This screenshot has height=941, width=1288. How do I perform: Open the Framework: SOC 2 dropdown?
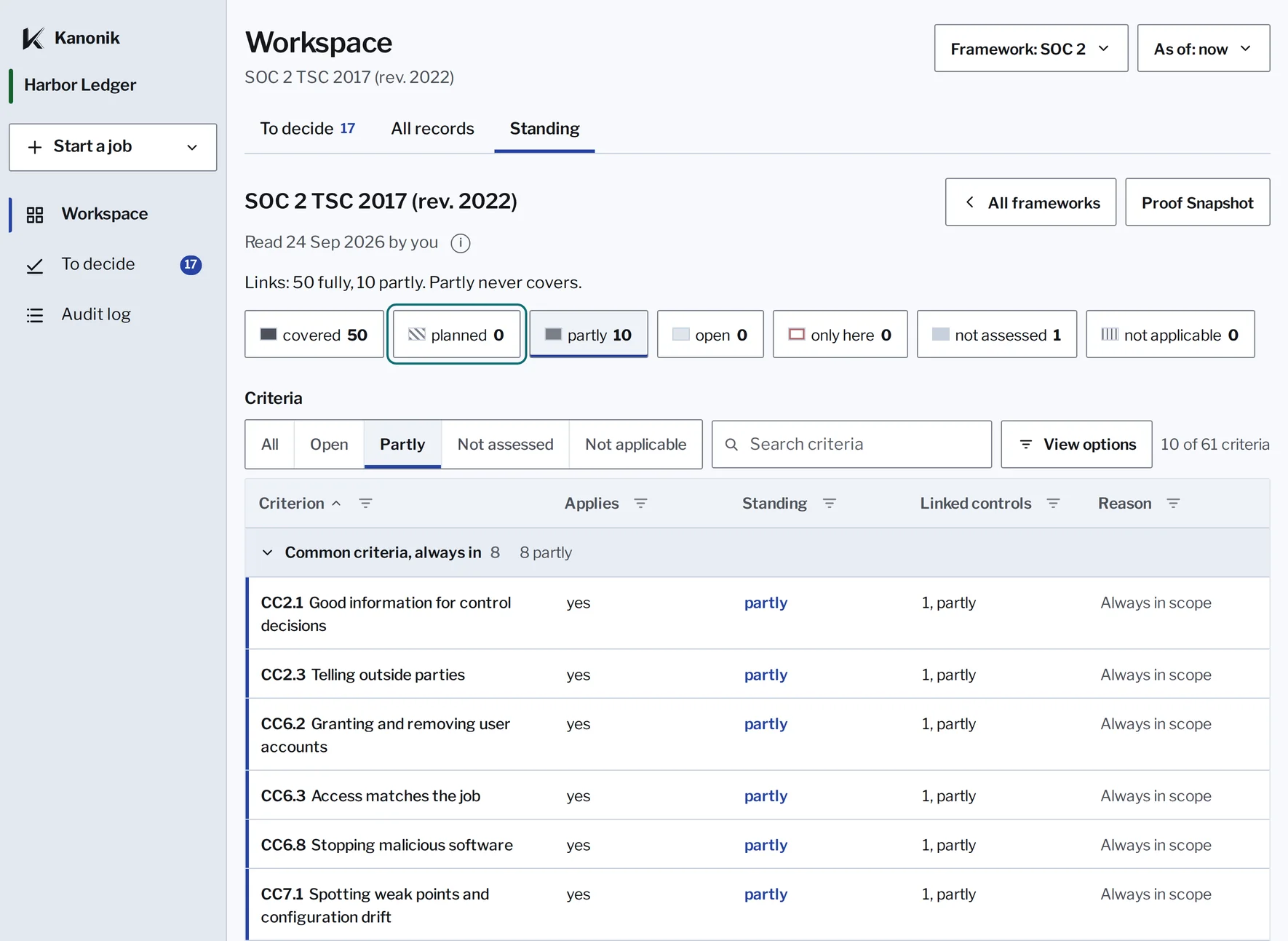[x=1031, y=49]
